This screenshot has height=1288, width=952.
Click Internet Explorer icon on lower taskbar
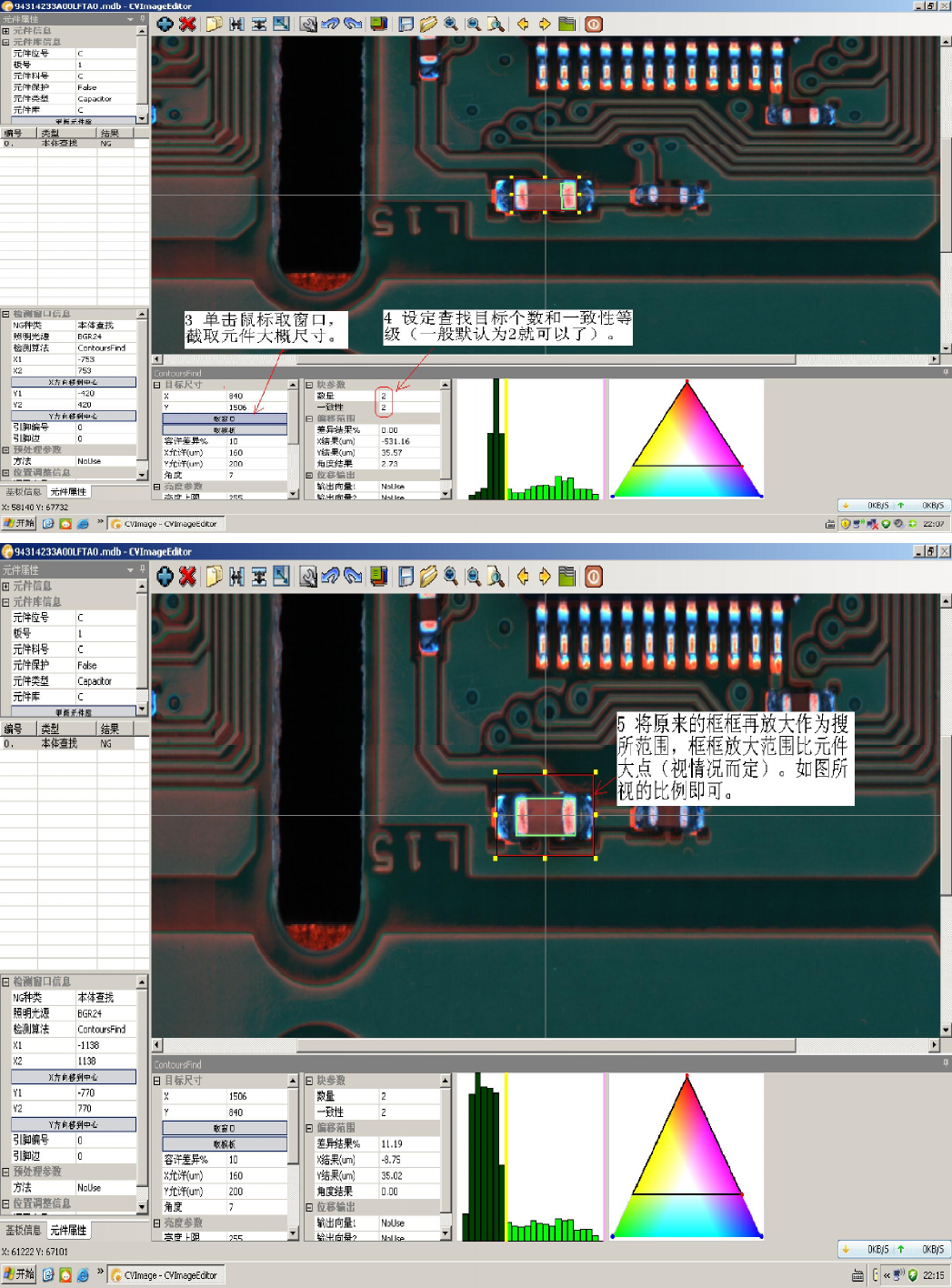[x=83, y=1275]
